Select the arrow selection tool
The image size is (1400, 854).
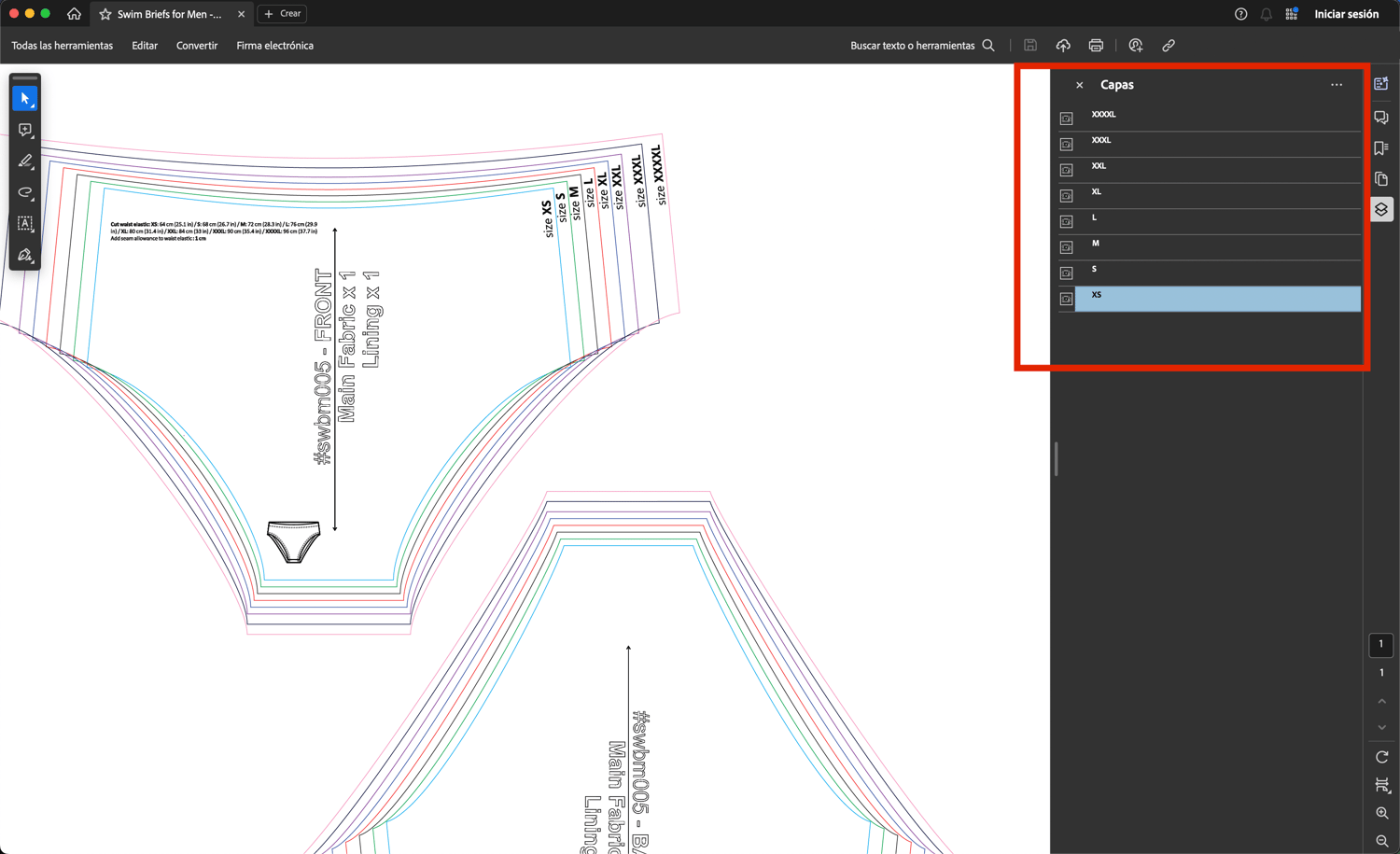pyautogui.click(x=25, y=98)
